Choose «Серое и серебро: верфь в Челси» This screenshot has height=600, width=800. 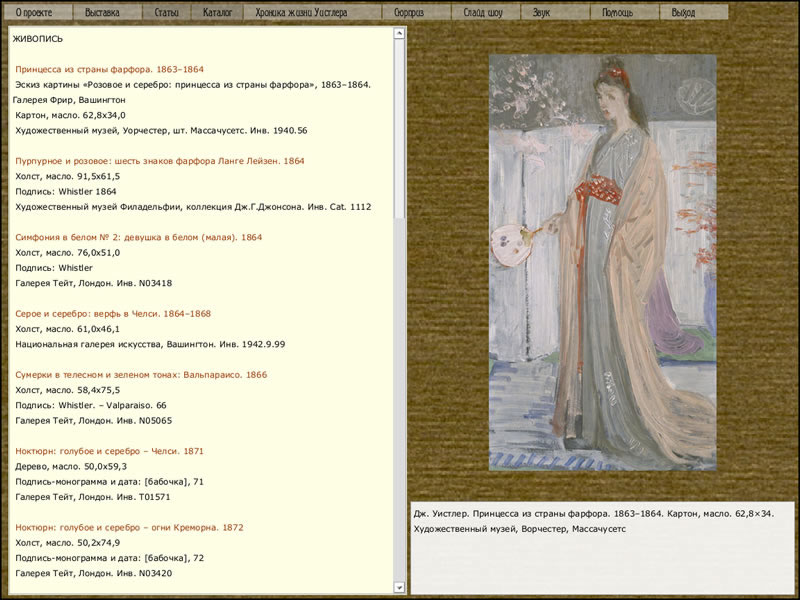113,313
